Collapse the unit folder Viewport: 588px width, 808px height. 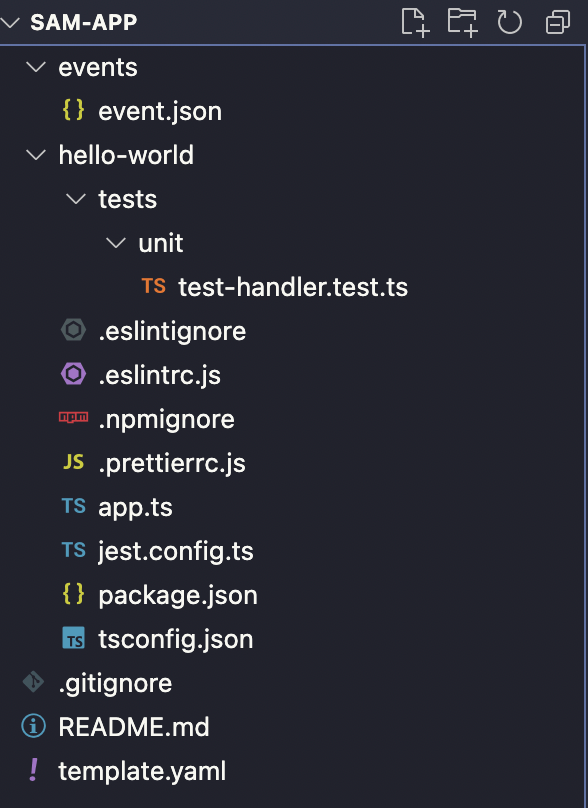[x=115, y=243]
